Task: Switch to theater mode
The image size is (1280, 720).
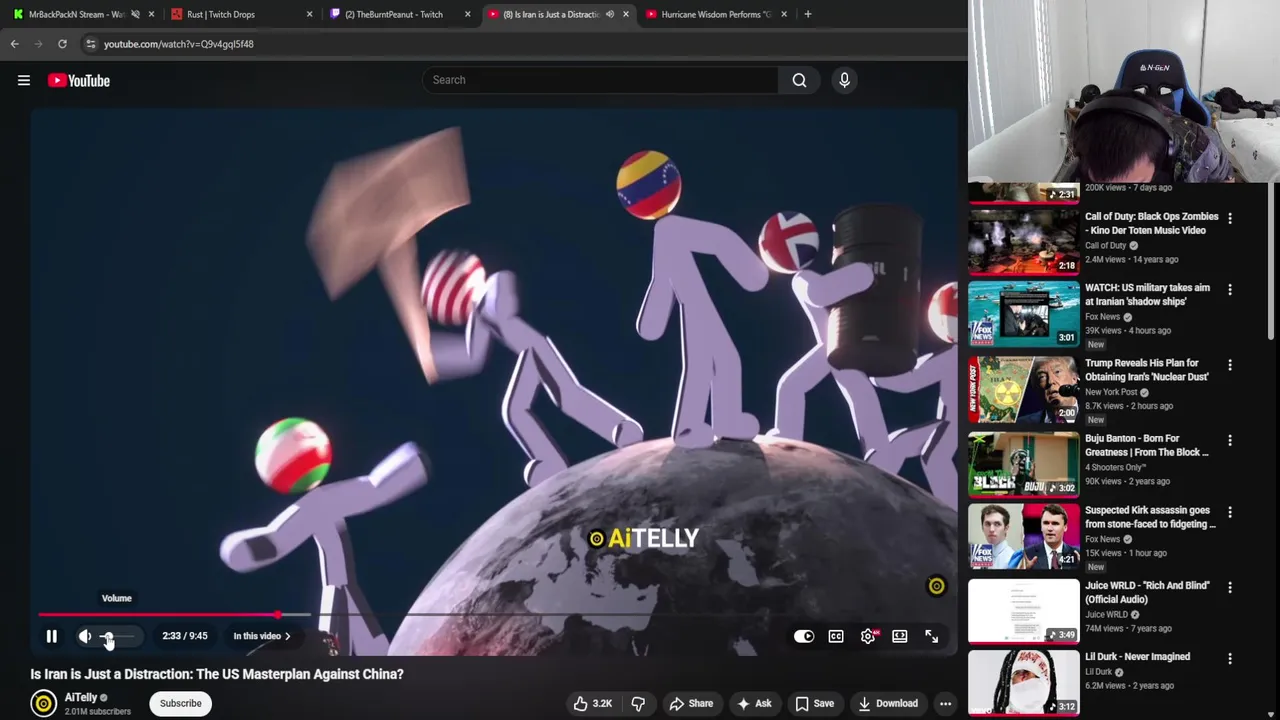Action: [x=900, y=636]
